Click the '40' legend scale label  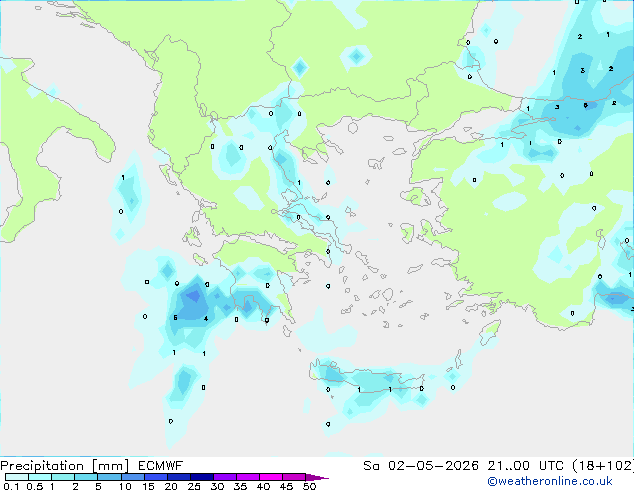coord(263,486)
